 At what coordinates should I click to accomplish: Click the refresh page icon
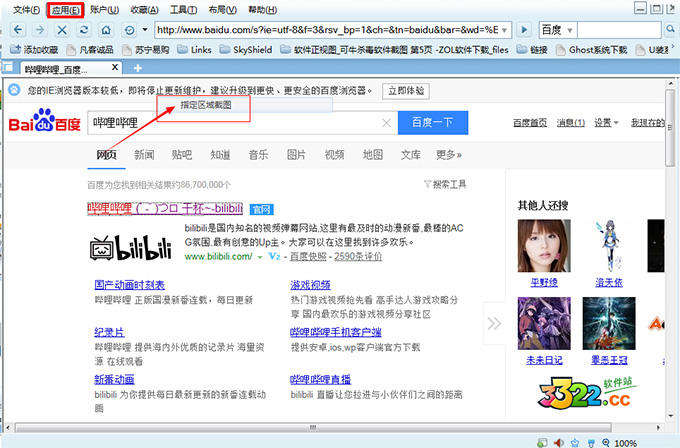[84, 30]
